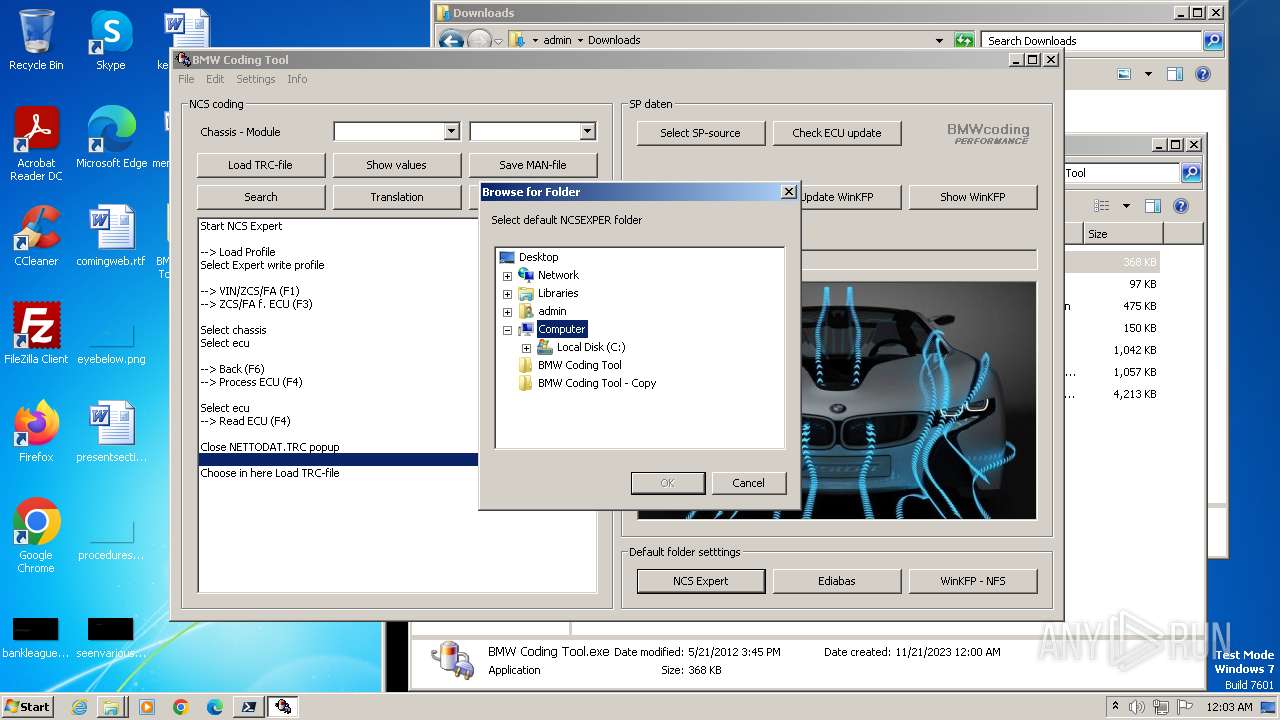Open Downloads address bar dropdown arrow
The image size is (1280, 720).
pyautogui.click(x=939, y=40)
